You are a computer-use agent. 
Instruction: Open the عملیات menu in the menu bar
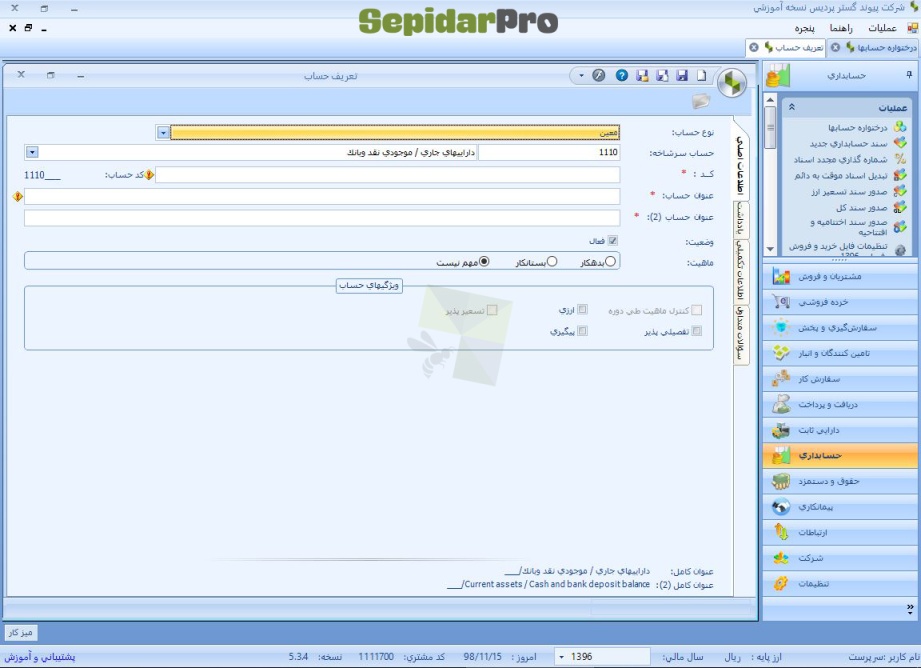pyautogui.click(x=882, y=28)
